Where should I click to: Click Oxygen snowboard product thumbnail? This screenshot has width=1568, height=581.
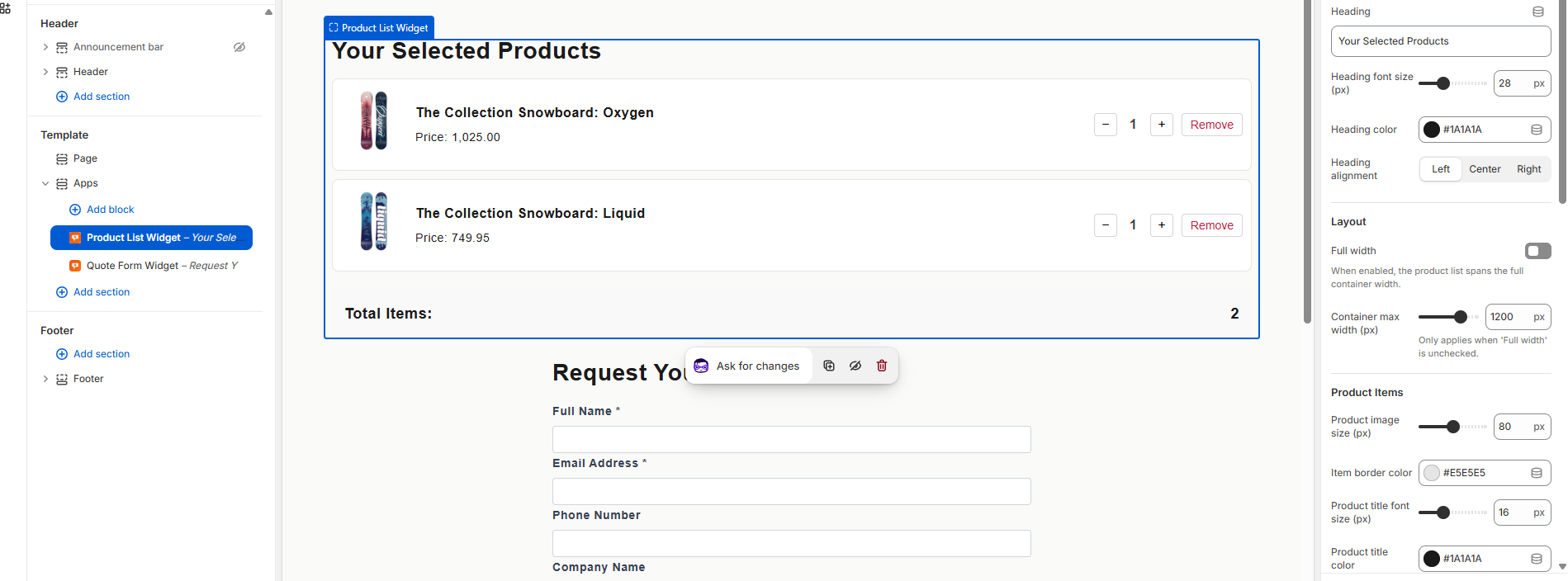point(373,120)
